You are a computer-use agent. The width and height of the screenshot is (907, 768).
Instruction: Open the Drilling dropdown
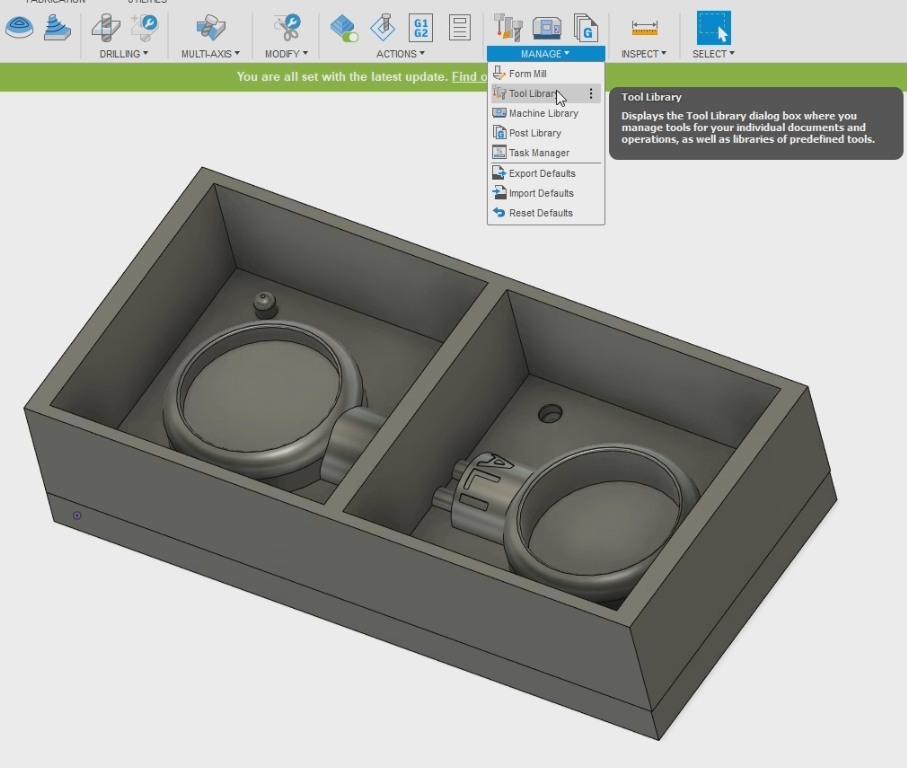124,54
